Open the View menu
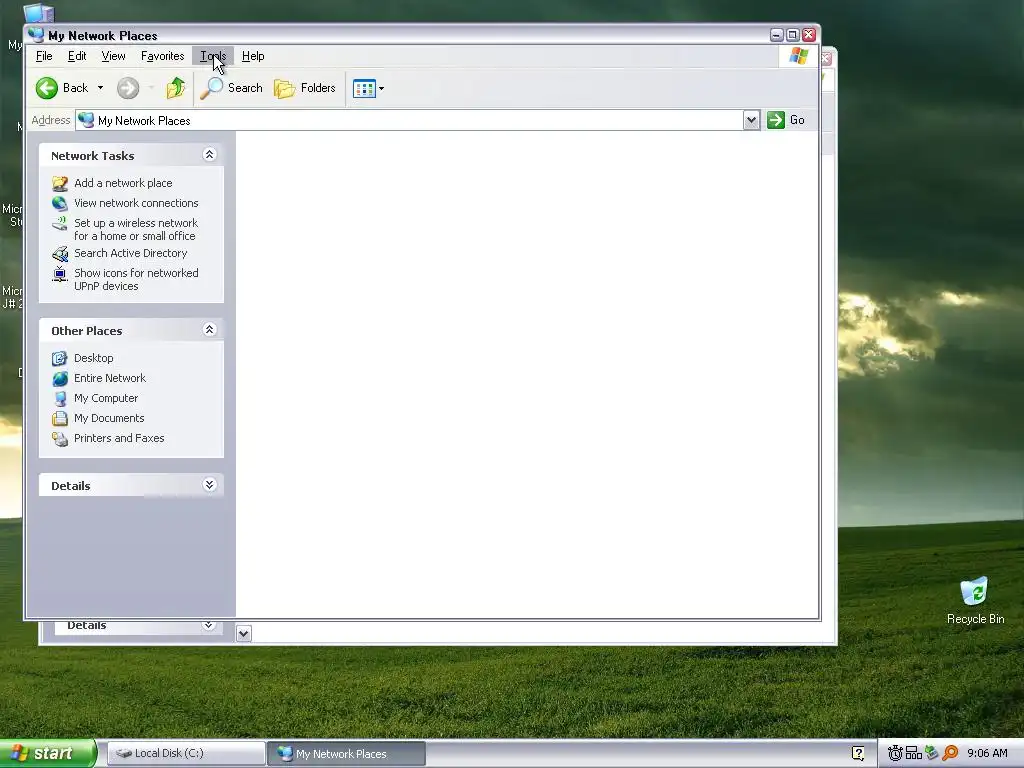Viewport: 1024px width, 768px height. coord(114,56)
